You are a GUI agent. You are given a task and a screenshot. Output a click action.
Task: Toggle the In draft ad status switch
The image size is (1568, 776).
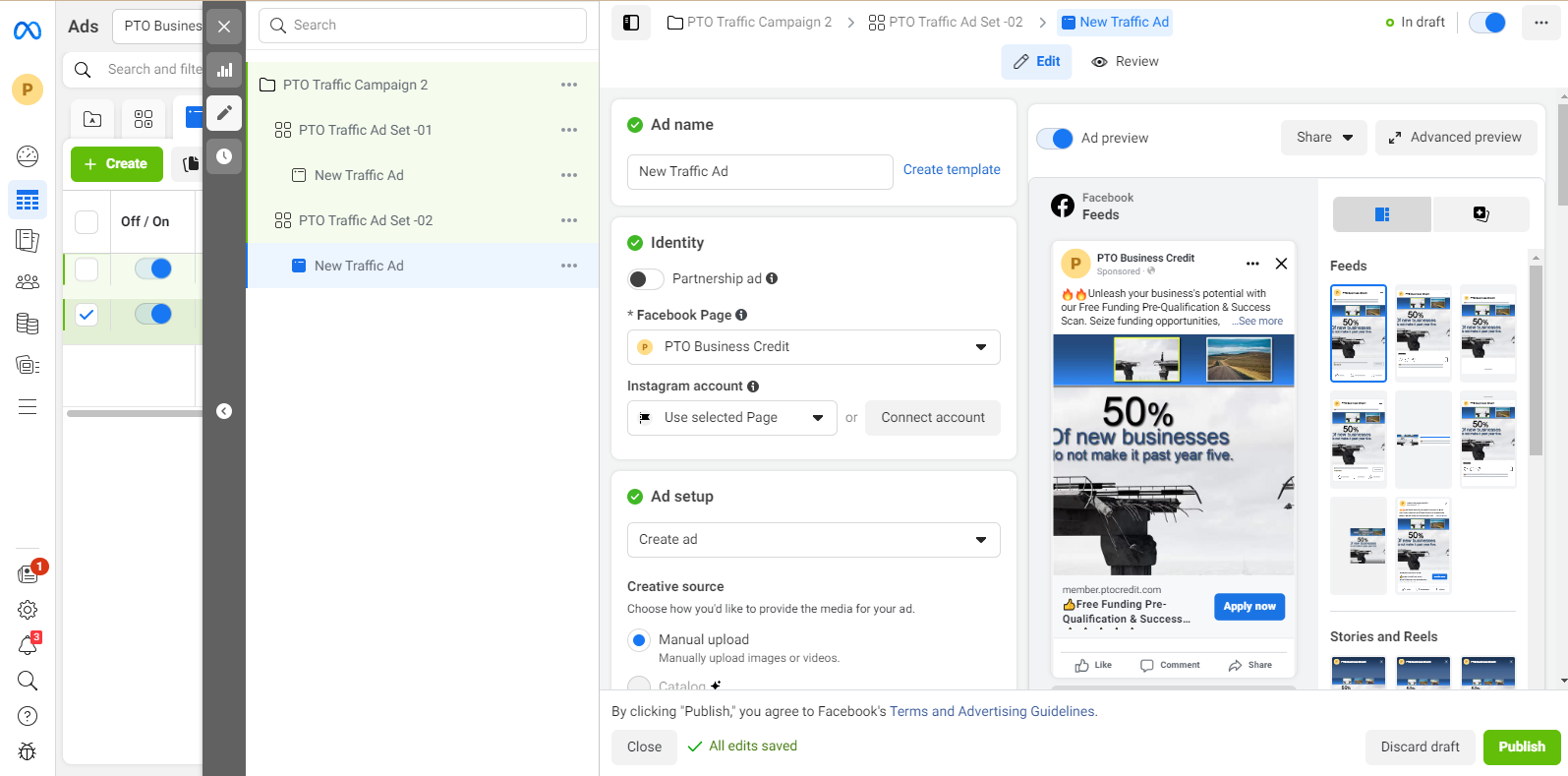(x=1487, y=23)
